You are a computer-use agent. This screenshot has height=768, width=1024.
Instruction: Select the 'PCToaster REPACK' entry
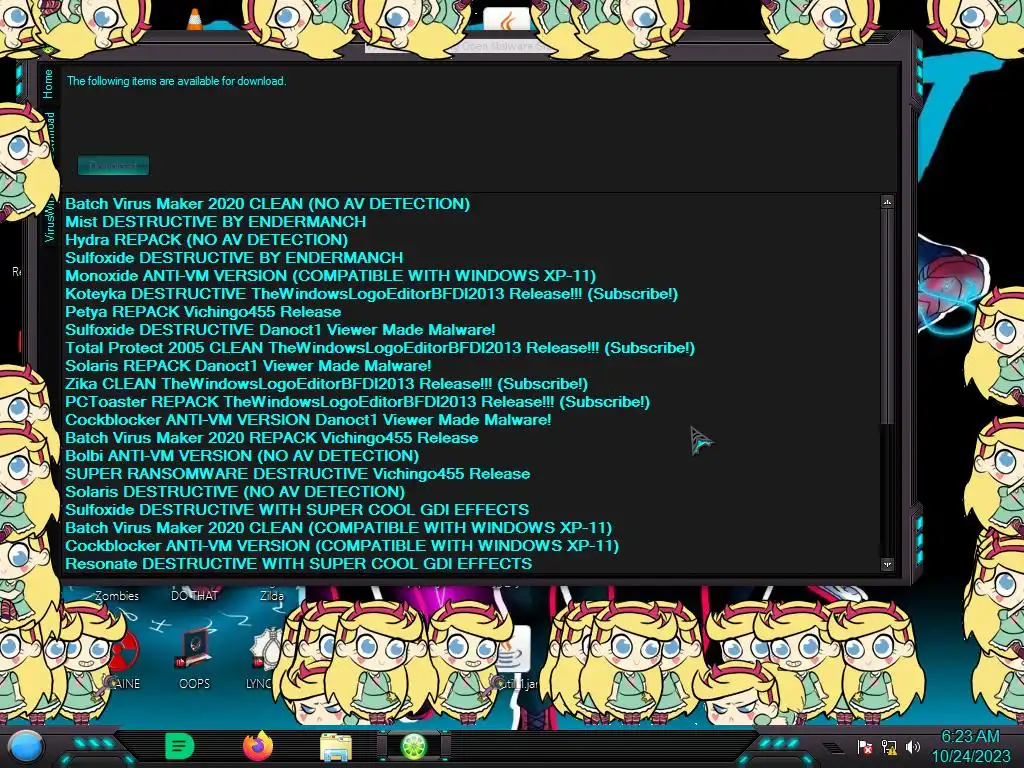[x=357, y=402]
